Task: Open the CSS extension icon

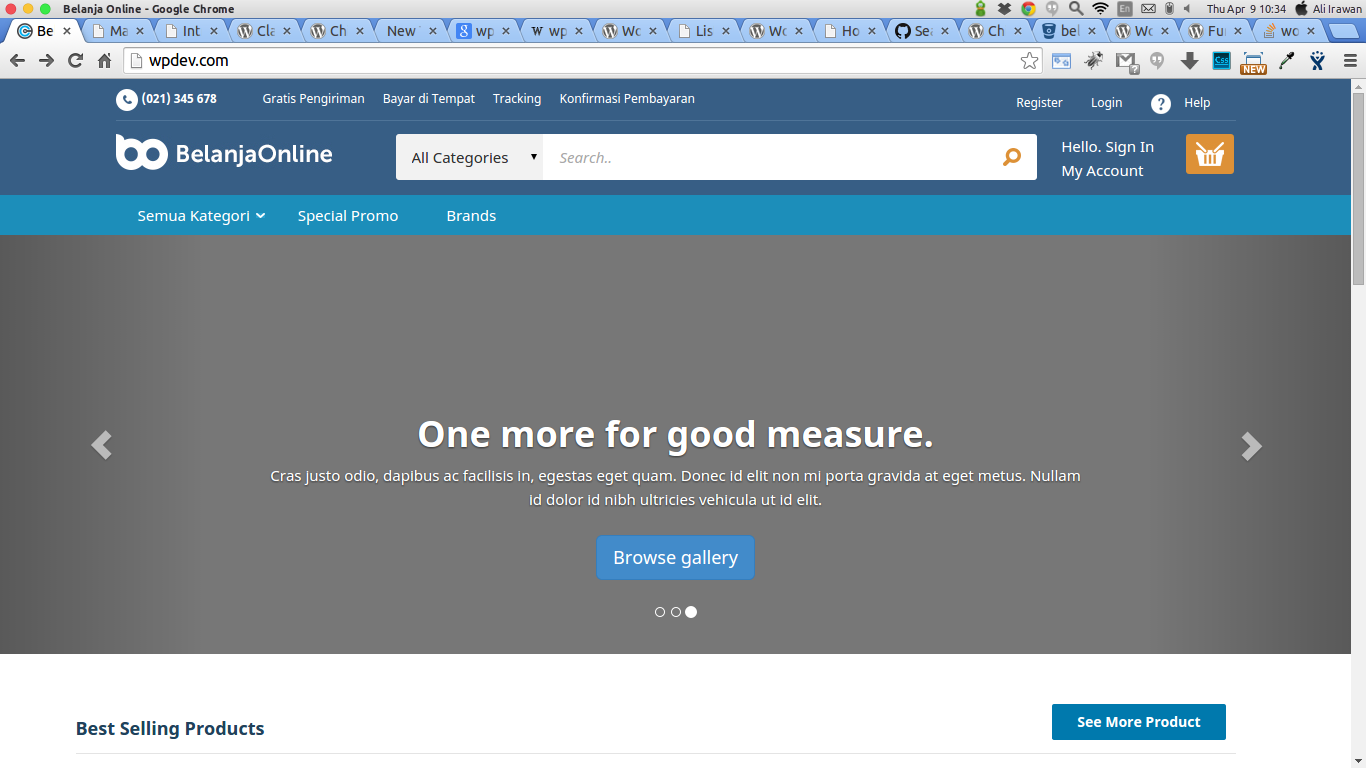Action: (x=1221, y=61)
